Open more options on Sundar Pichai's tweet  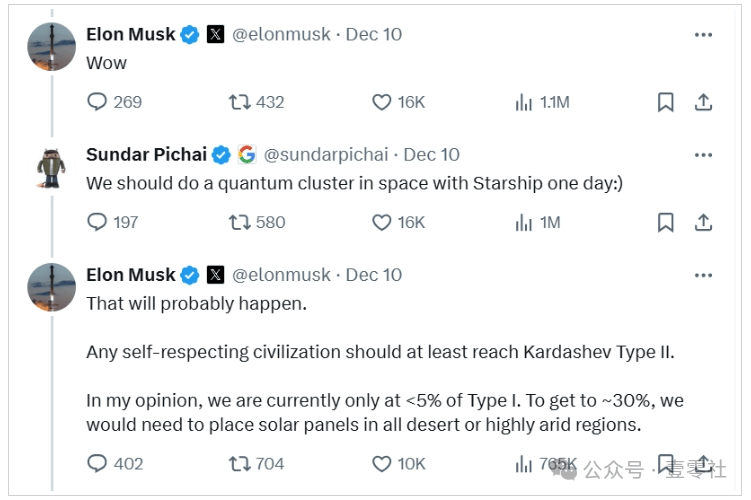click(x=703, y=155)
